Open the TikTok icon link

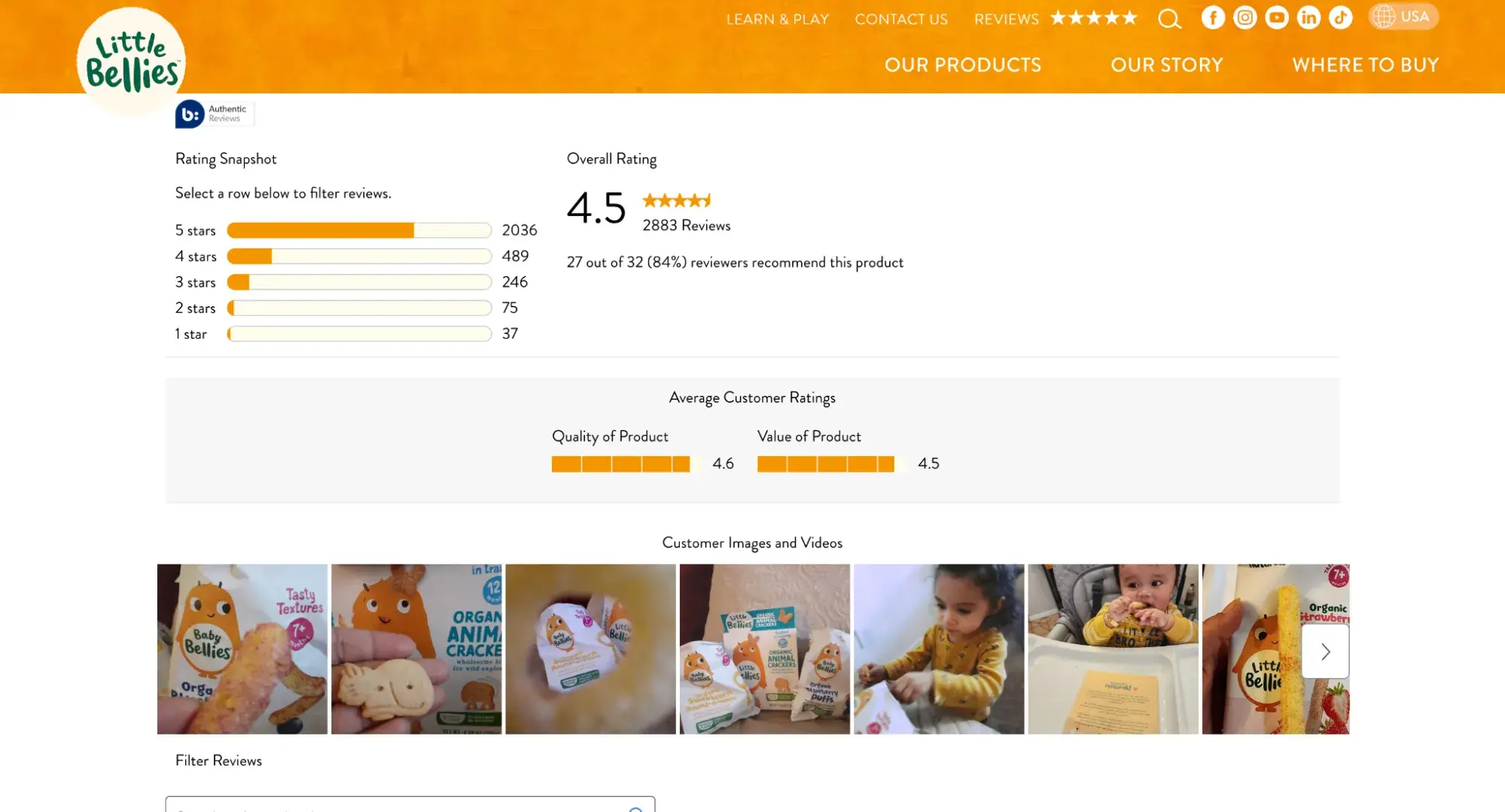pos(1341,17)
